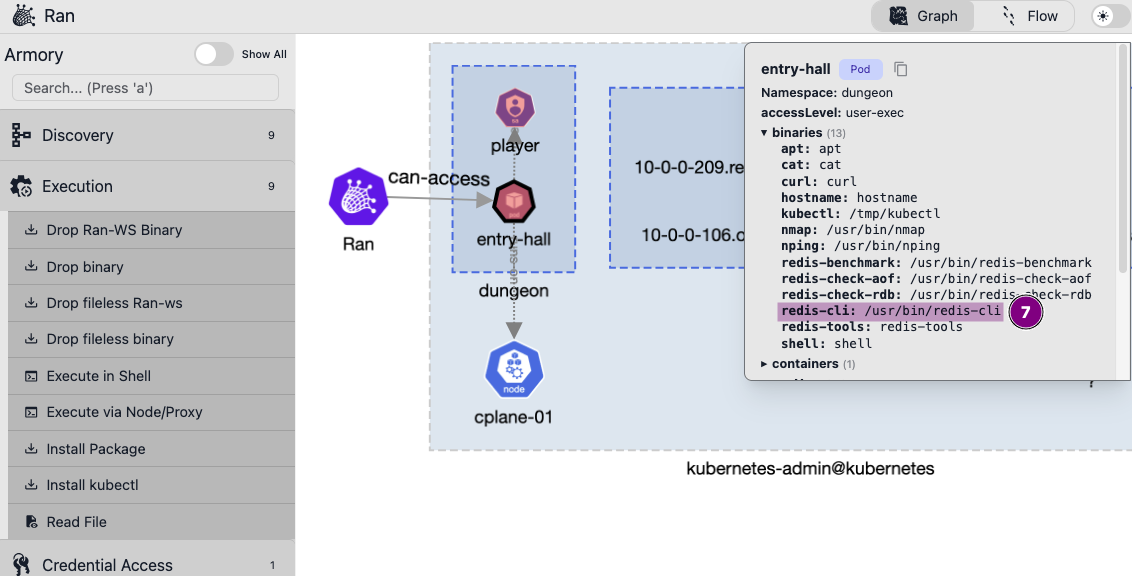Select the player service account node
The height and width of the screenshot is (576, 1132).
tap(515, 108)
